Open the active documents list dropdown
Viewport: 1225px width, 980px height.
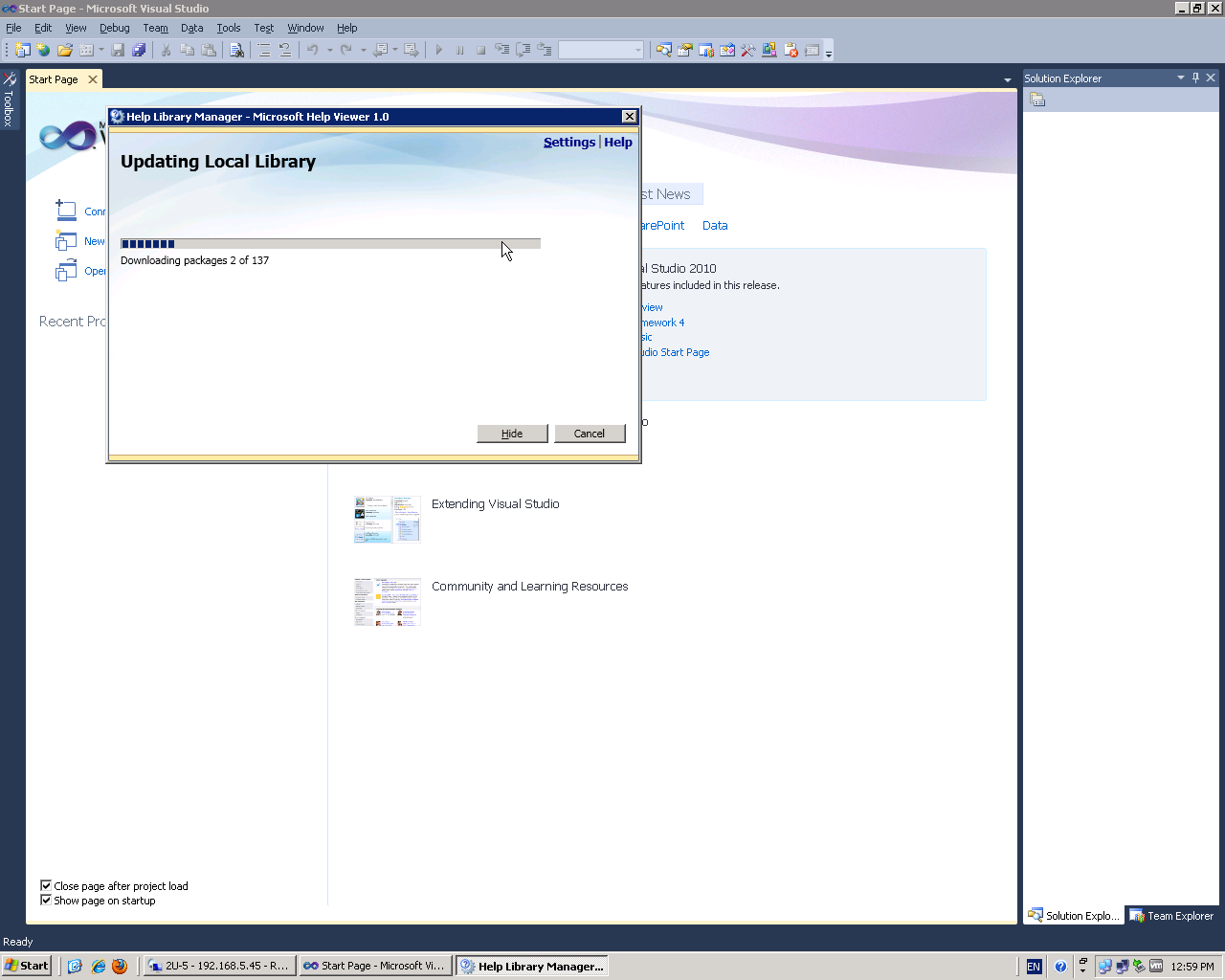click(1007, 79)
